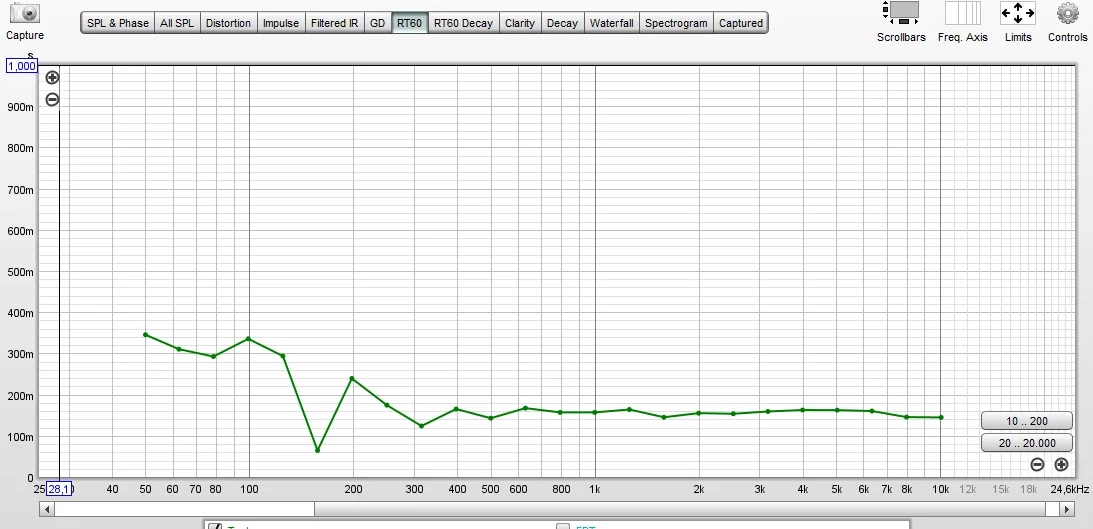The width and height of the screenshot is (1093, 529).
Task: Select the active RT60 tab
Action: [x=409, y=23]
